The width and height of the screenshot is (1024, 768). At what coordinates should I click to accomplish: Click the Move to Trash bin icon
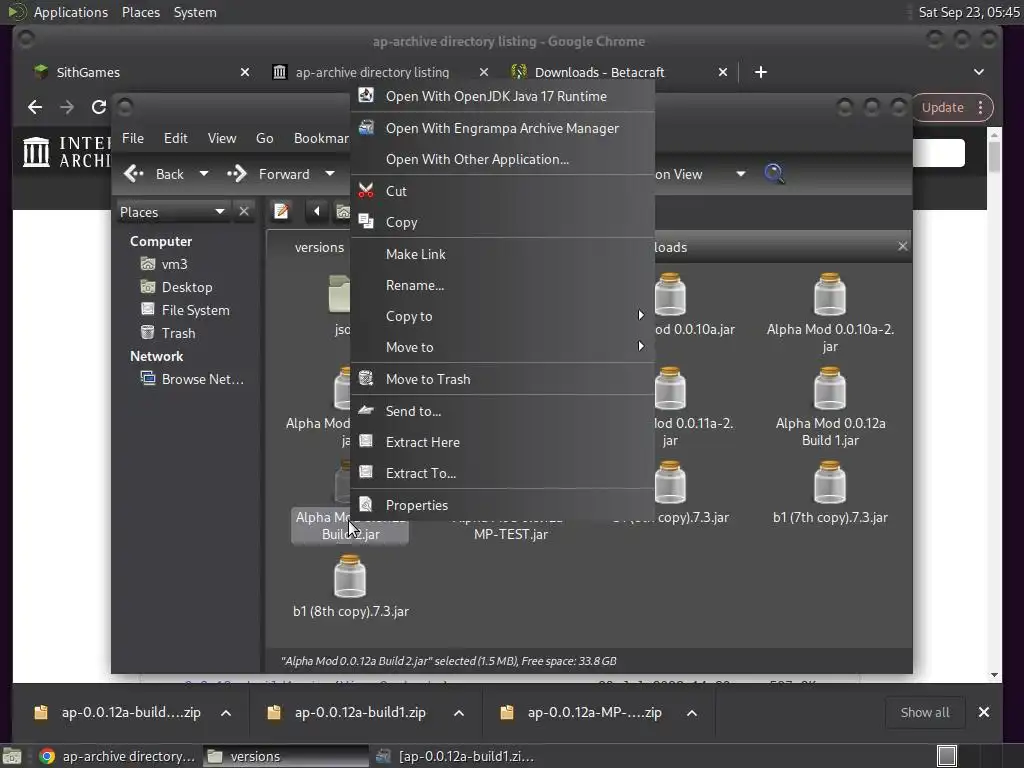click(366, 378)
